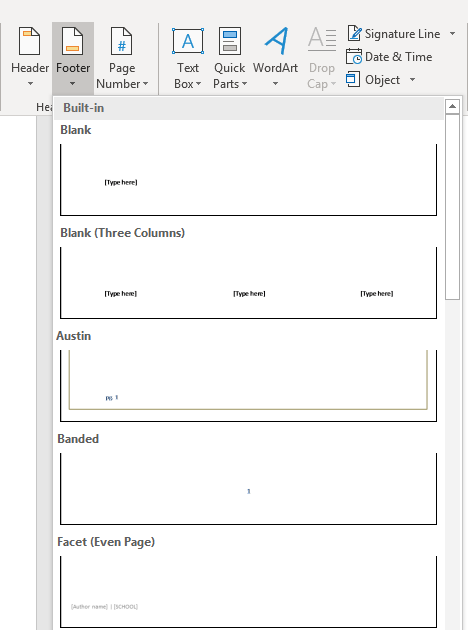468x630 pixels.
Task: Select the WordArt icon
Action: 276,41
